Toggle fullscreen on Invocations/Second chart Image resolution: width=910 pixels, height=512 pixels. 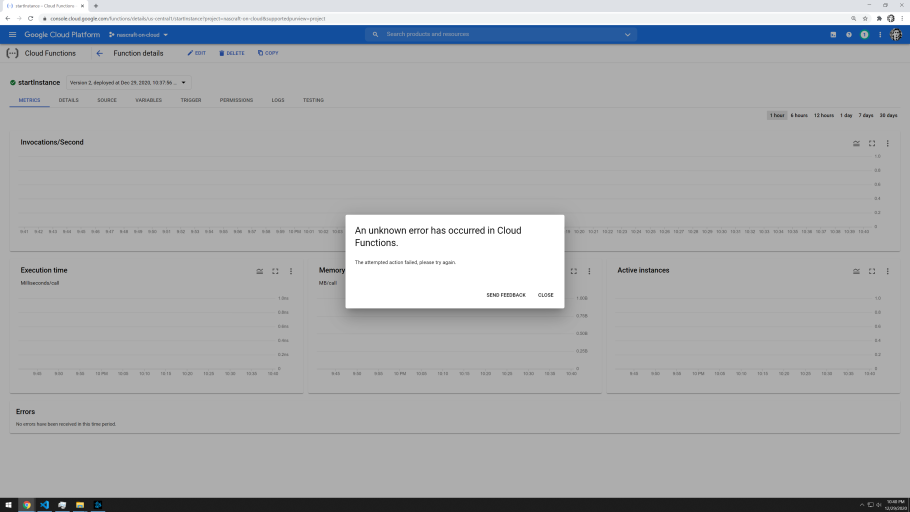pos(872,143)
